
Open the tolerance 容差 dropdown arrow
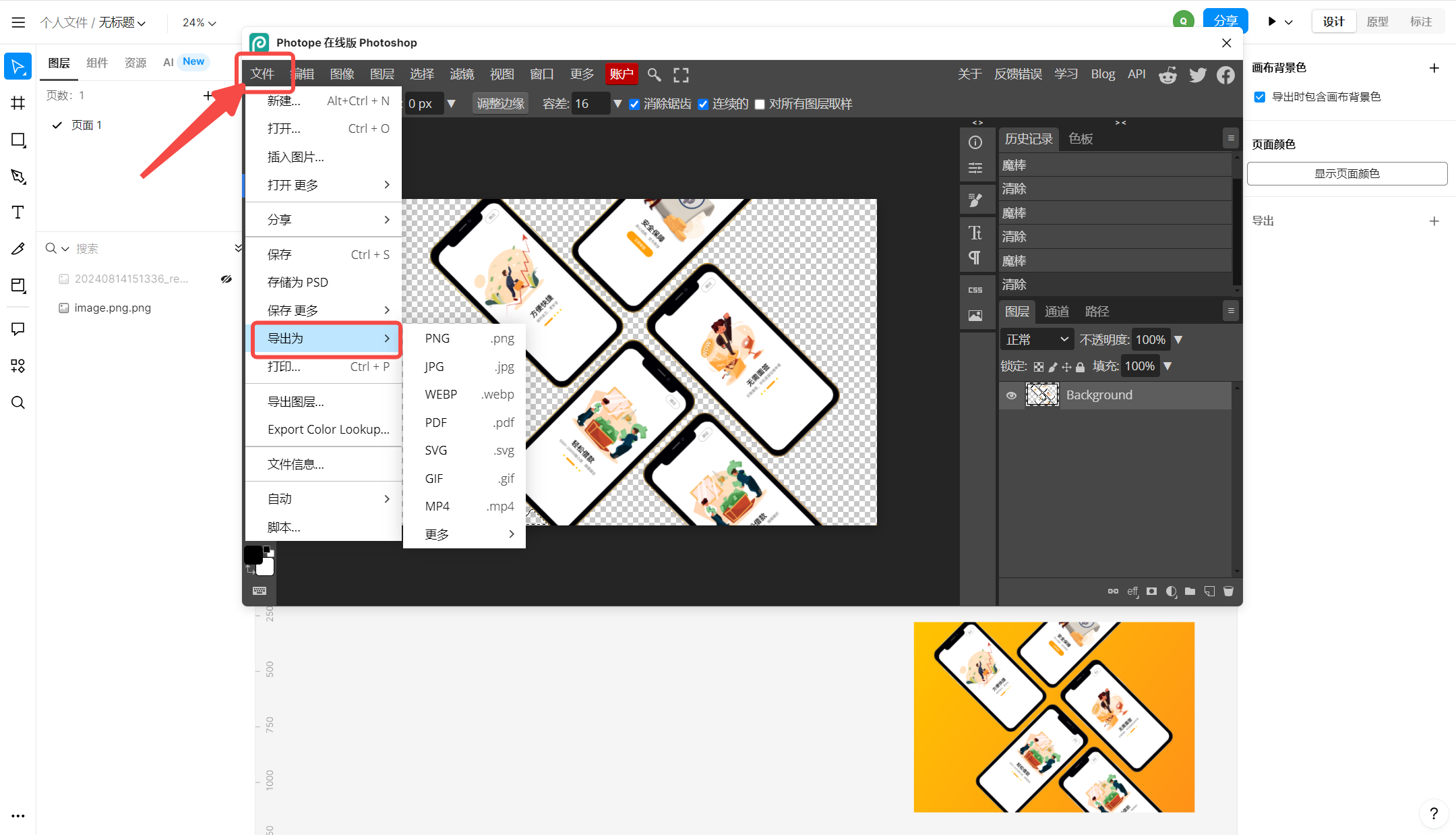pos(617,104)
